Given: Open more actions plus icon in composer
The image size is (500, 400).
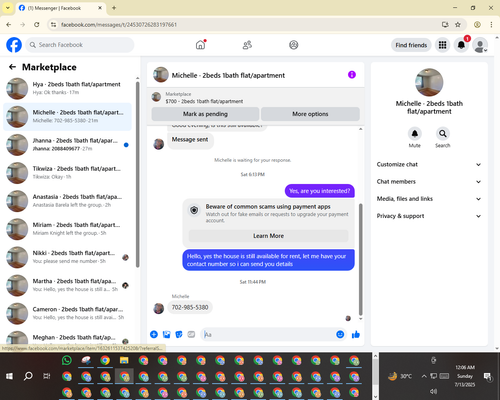Looking at the screenshot, I should click(x=154, y=334).
